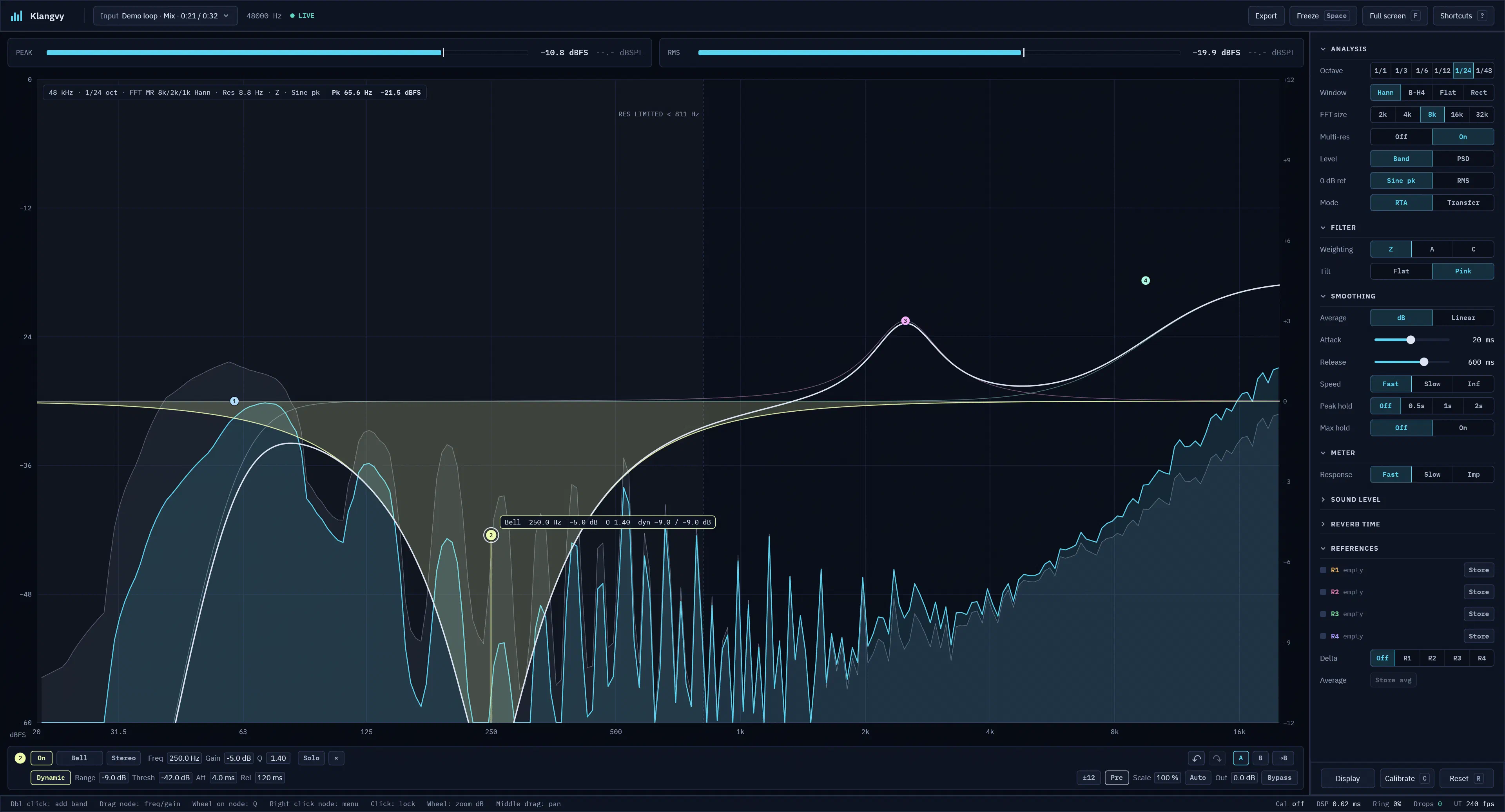Adjust the Release slider handle

pos(1424,362)
